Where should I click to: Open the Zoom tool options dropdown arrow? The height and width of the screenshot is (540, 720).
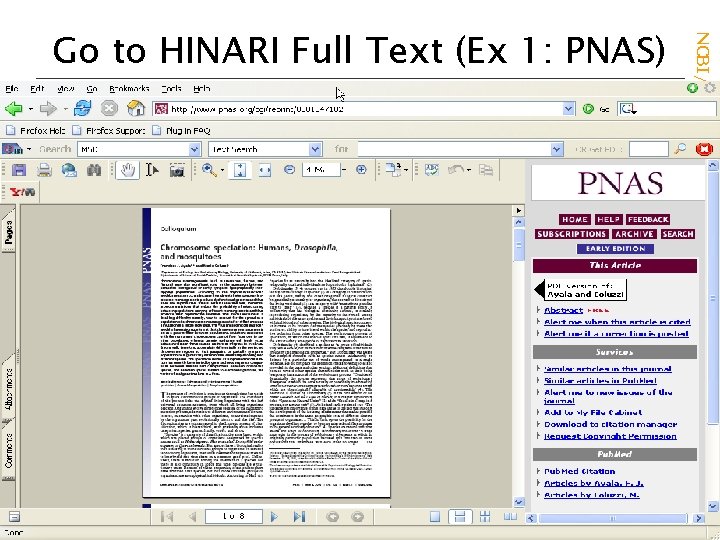click(223, 170)
